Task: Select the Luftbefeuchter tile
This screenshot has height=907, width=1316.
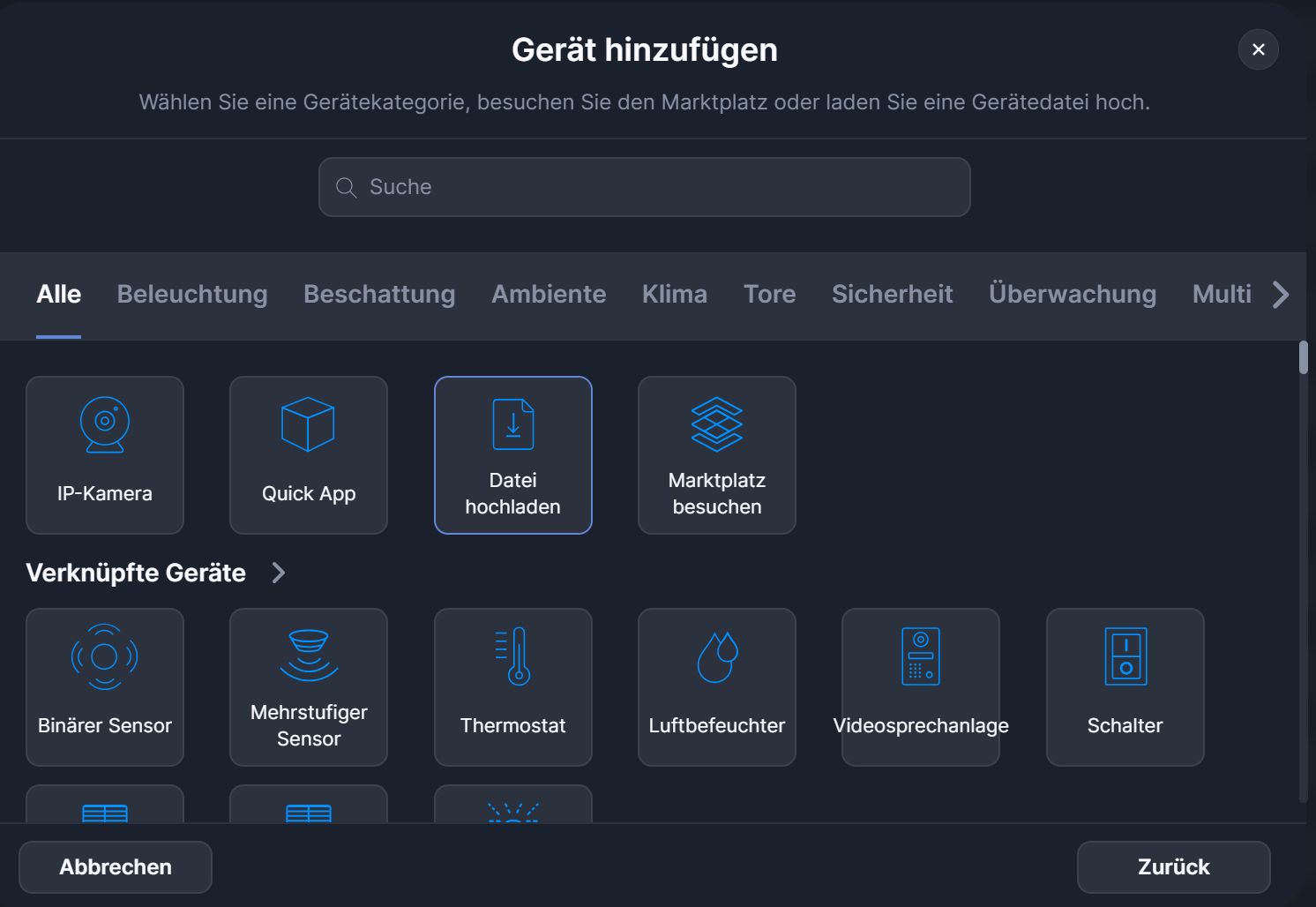Action: (716, 686)
